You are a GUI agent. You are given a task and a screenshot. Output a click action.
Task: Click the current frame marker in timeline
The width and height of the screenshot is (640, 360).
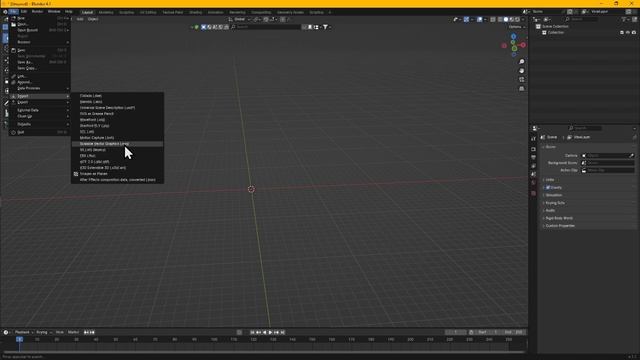19,340
